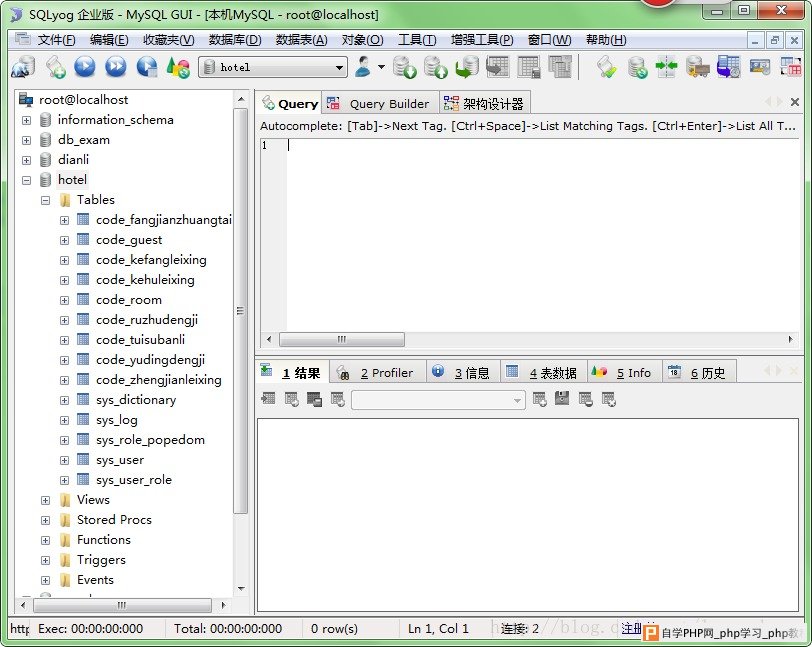The width and height of the screenshot is (812, 647).
Task: Click the last icon in results toolbar
Action: click(x=608, y=399)
